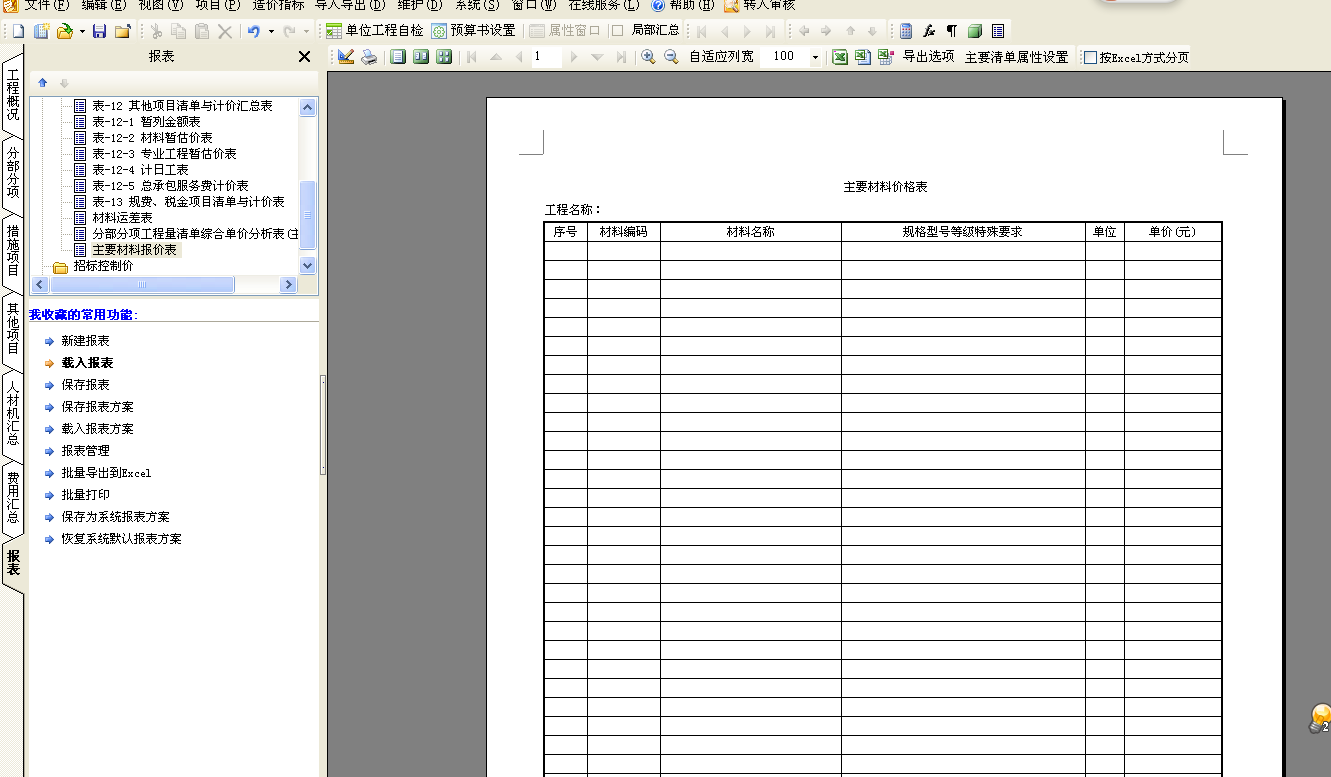Viewport: 1331px width, 777px height.
Task: Click the lightbulb tip icon at right edge
Action: click(1320, 718)
